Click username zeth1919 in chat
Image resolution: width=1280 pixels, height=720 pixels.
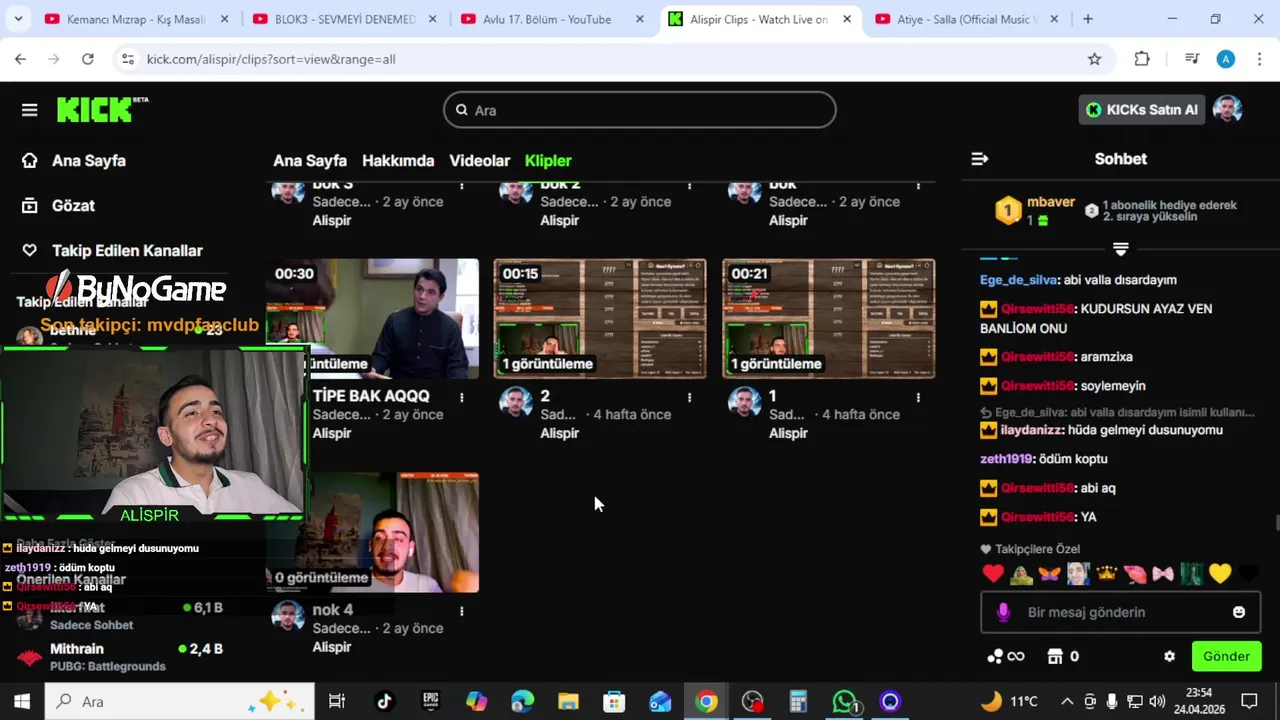pyautogui.click(x=1006, y=459)
